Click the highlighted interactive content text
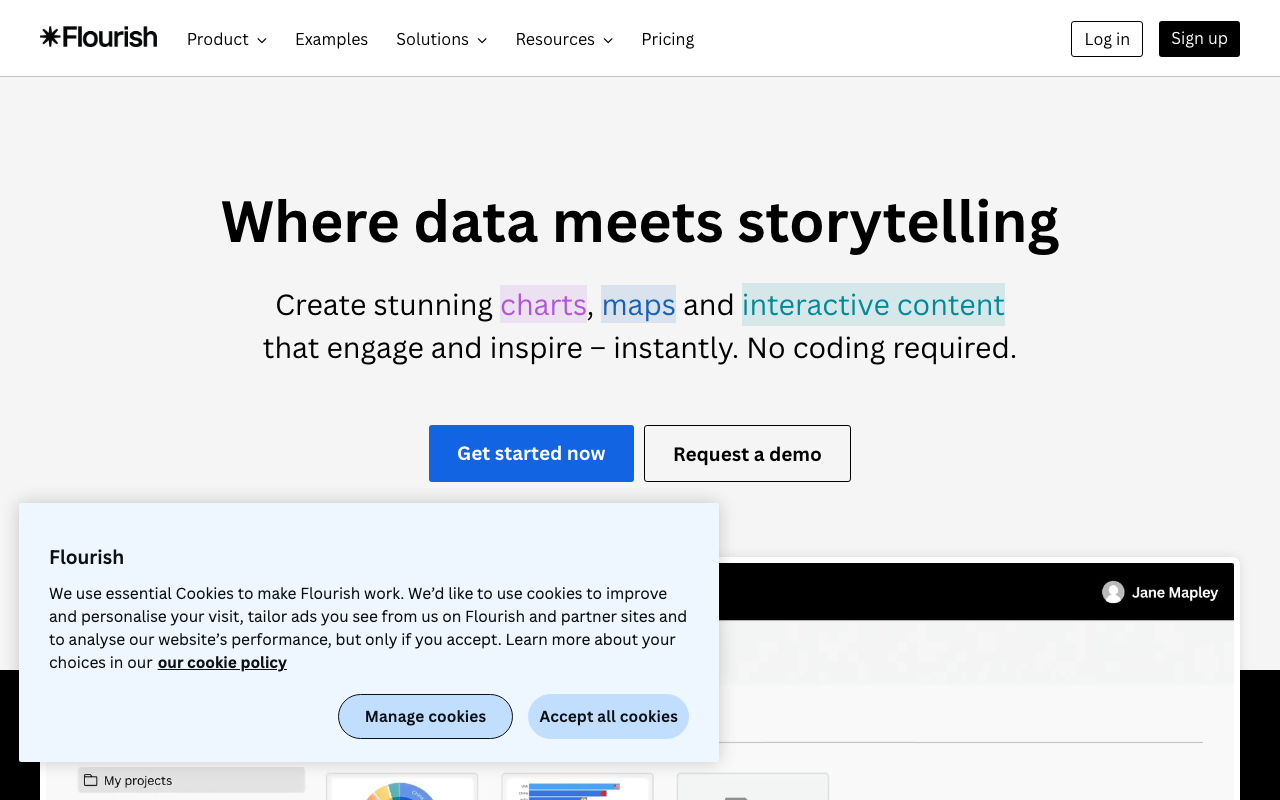The image size is (1280, 800). (x=873, y=304)
